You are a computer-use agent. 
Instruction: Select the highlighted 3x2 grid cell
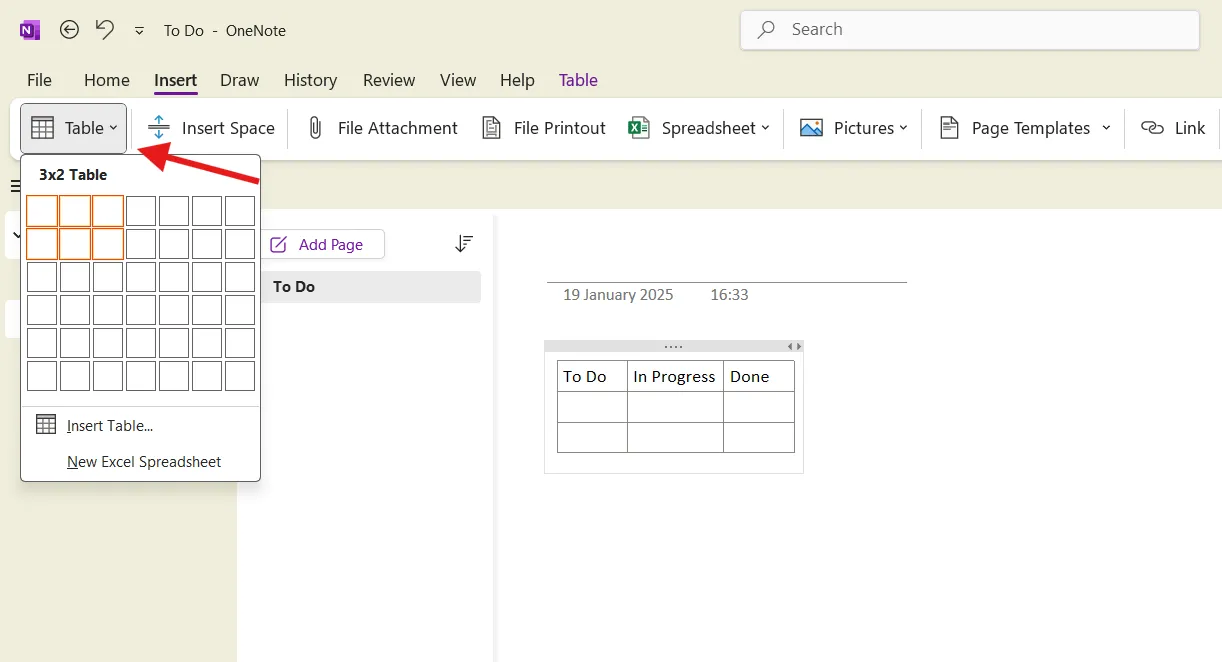[x=108, y=244]
